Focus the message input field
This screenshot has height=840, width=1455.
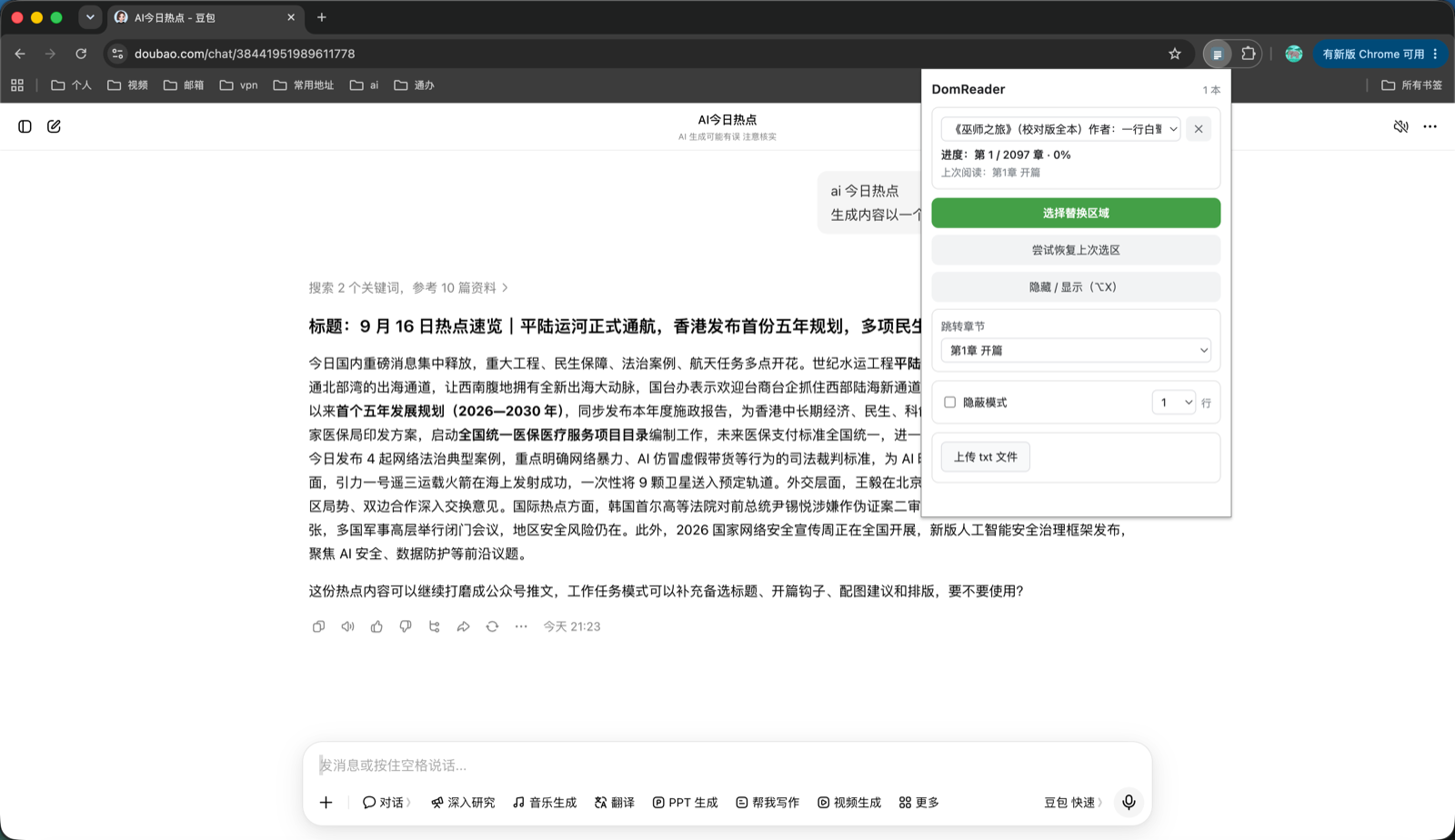pyautogui.click(x=727, y=765)
